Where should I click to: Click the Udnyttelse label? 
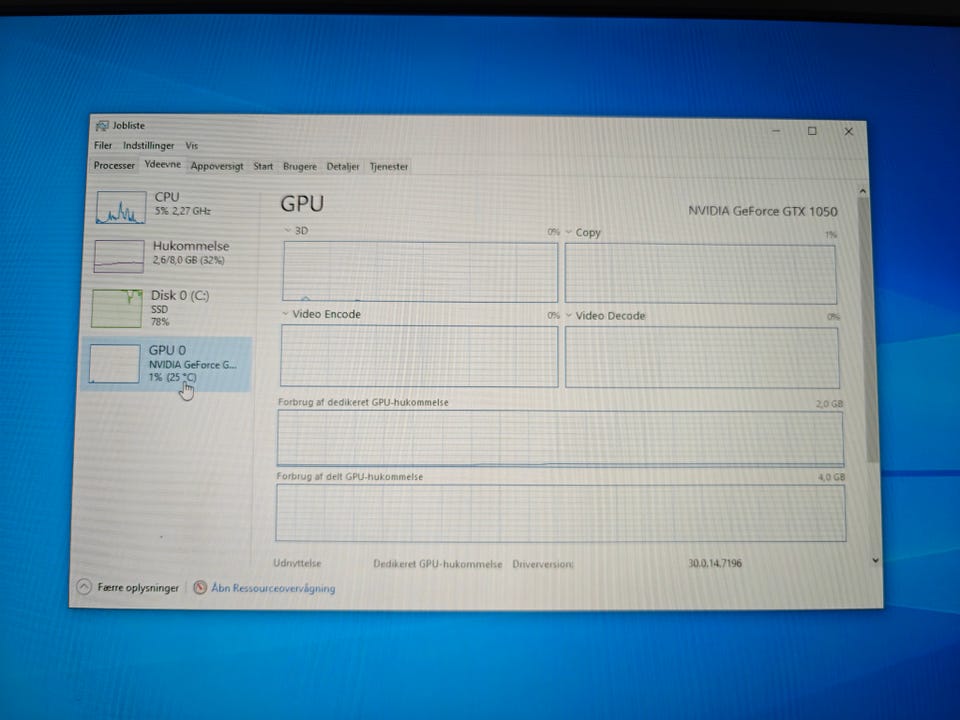point(297,563)
